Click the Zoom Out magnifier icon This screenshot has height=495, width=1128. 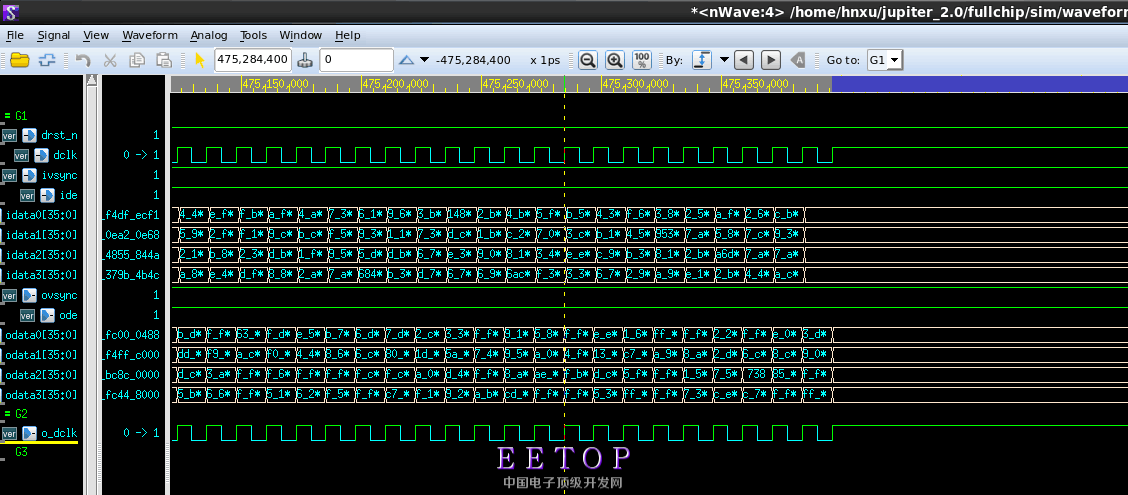point(588,60)
